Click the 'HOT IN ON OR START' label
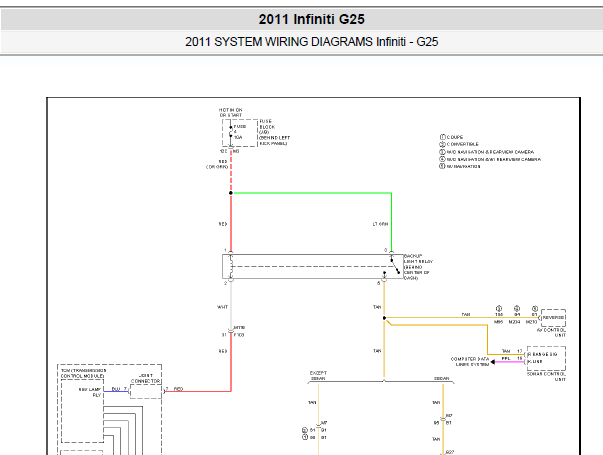Viewport: 603px width, 455px height. point(231,112)
